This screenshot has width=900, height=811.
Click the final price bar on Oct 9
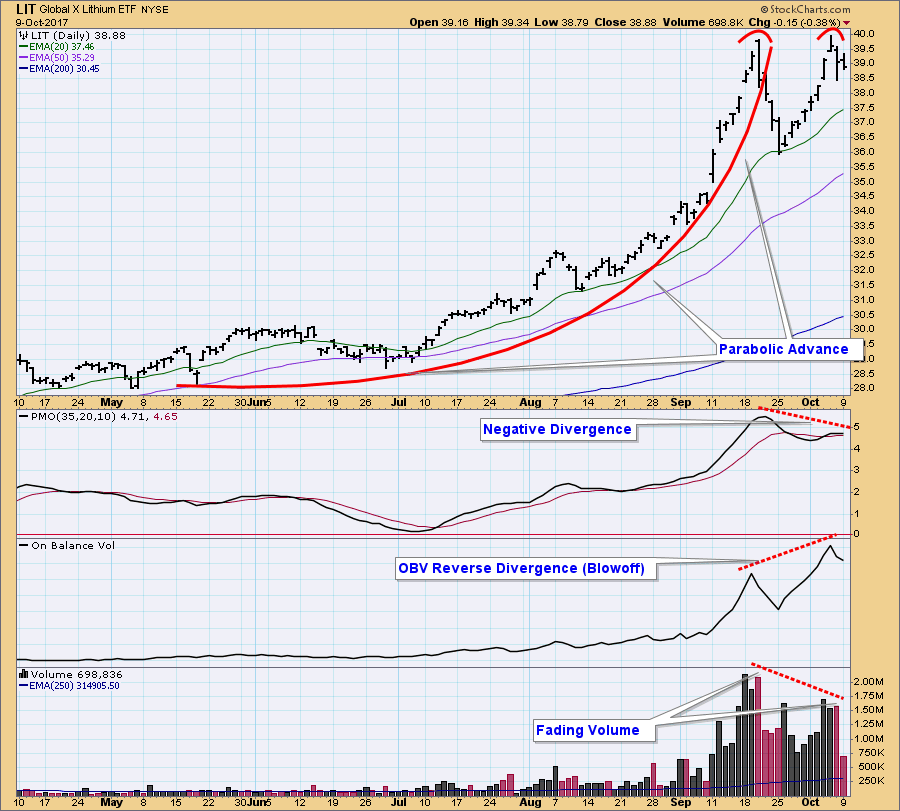pos(844,61)
